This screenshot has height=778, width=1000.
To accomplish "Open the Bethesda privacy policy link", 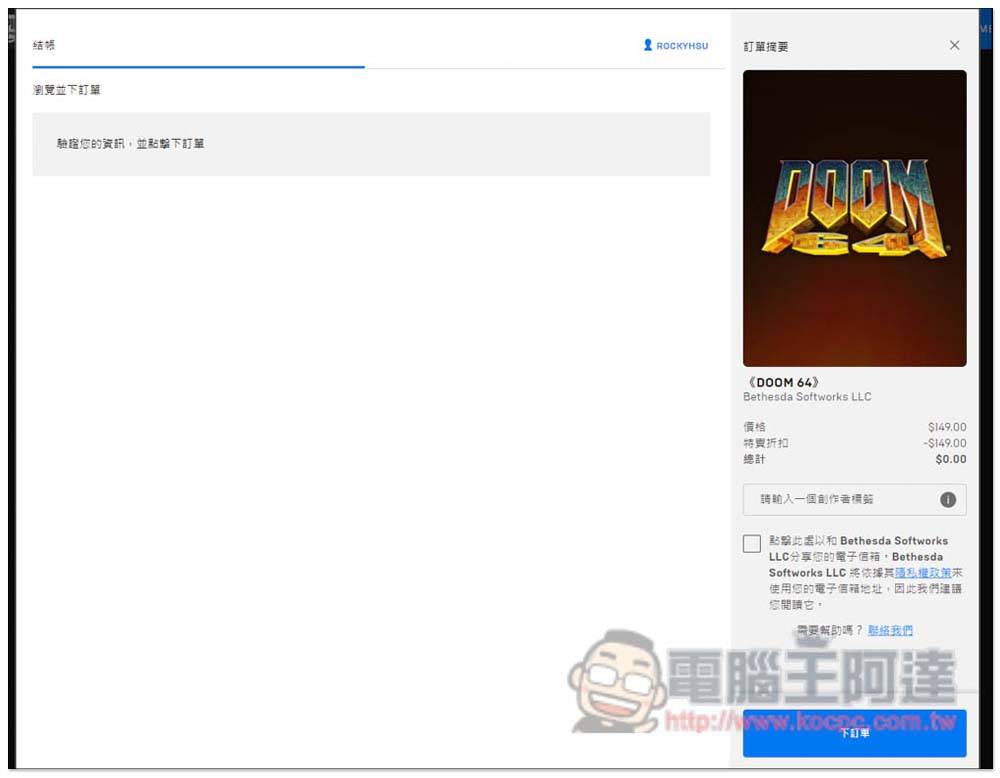I will click(923, 573).
